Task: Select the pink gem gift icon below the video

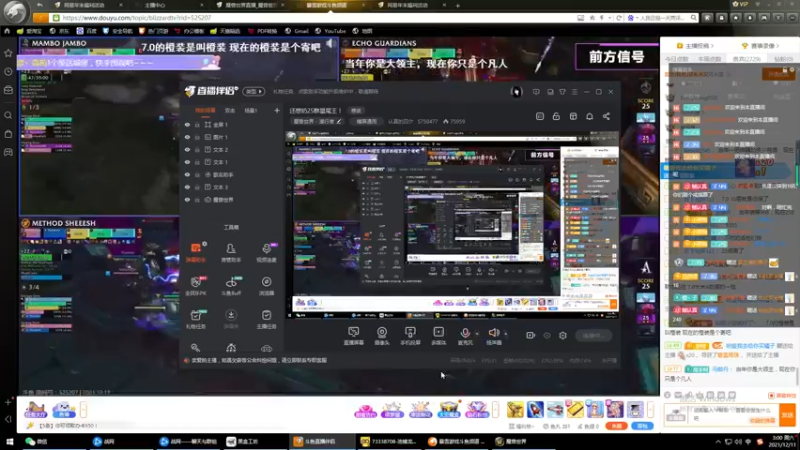Action: point(365,409)
